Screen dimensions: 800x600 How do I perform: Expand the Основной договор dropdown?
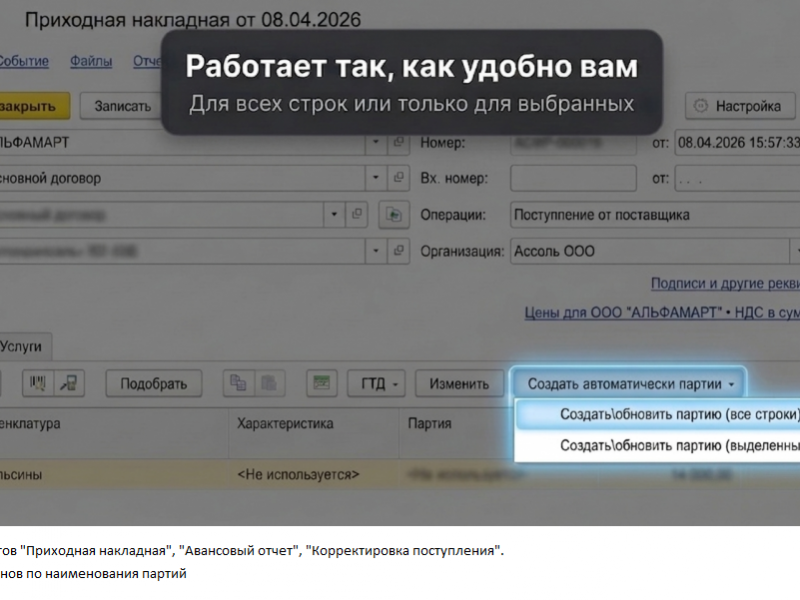(x=376, y=178)
